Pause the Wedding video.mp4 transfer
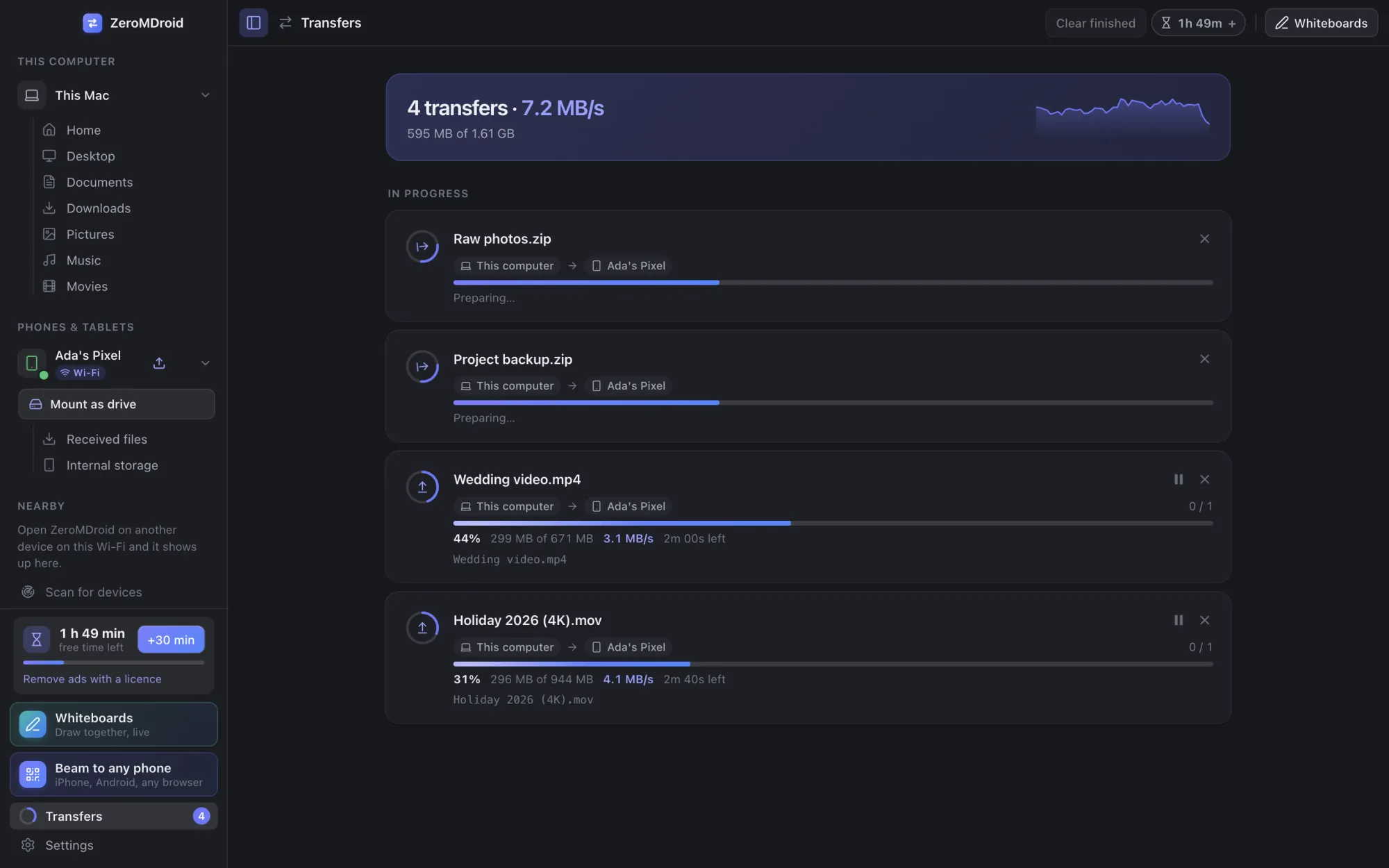Image resolution: width=1389 pixels, height=868 pixels. point(1179,479)
